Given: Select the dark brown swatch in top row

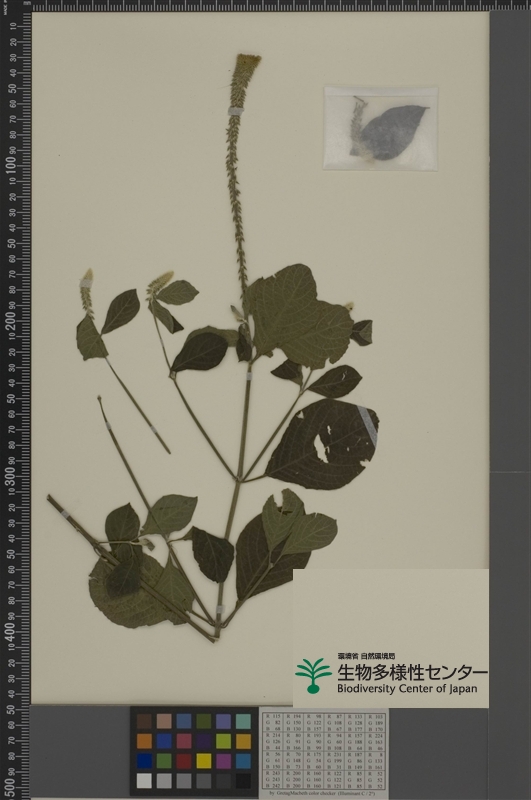Looking at the screenshot, I should (144, 721).
